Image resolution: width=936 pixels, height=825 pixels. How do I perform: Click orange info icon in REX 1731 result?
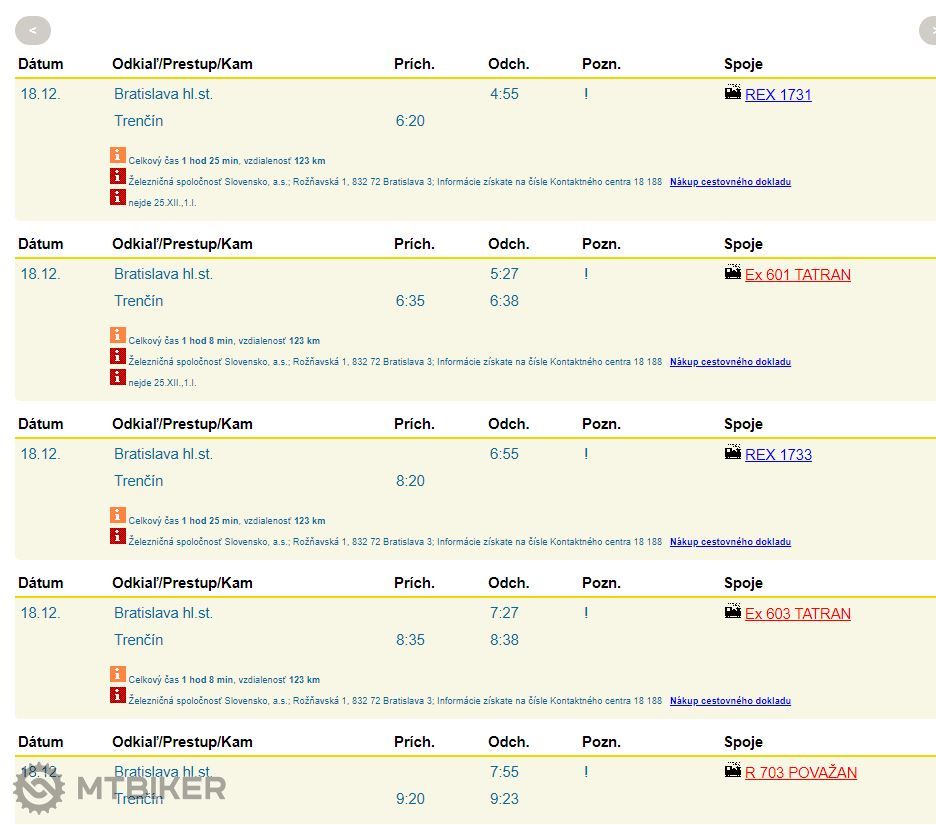(x=118, y=156)
